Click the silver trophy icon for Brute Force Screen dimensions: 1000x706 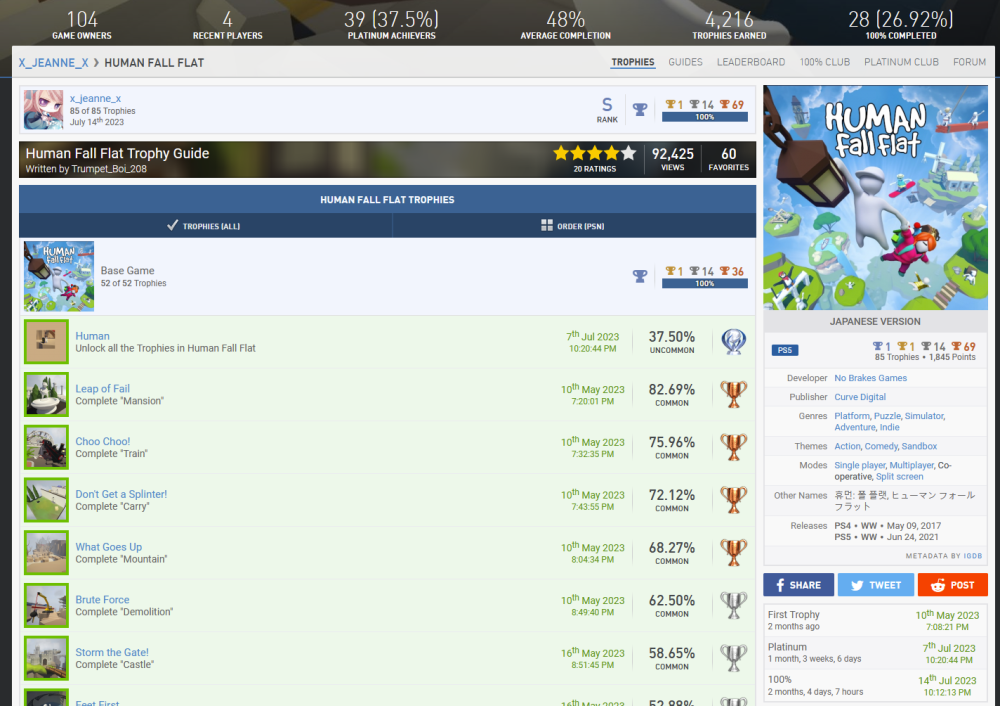pos(734,605)
